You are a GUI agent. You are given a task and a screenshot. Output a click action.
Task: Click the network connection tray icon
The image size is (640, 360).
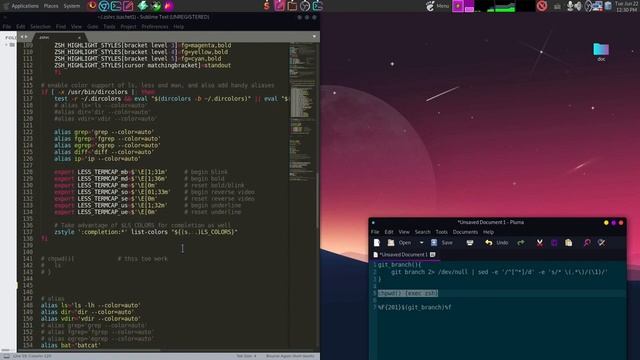[x=598, y=6]
